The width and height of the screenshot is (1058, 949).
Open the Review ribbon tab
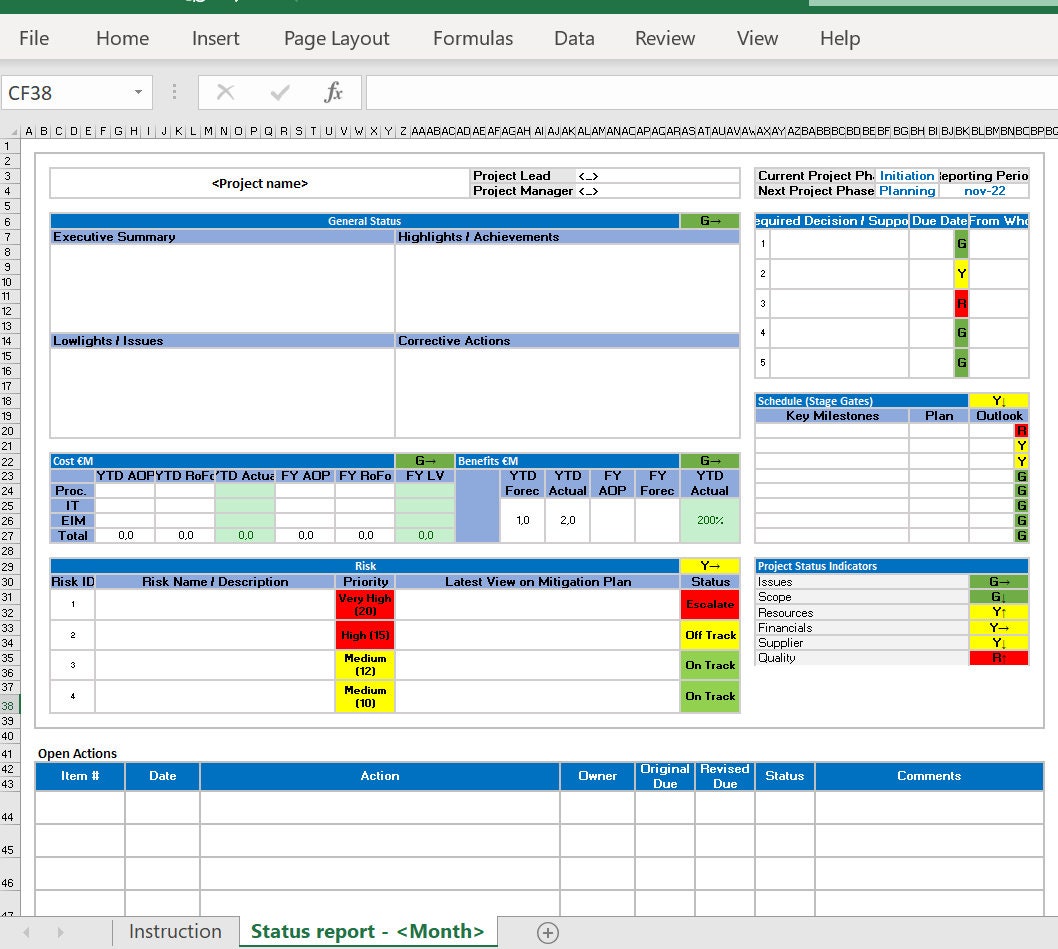664,38
